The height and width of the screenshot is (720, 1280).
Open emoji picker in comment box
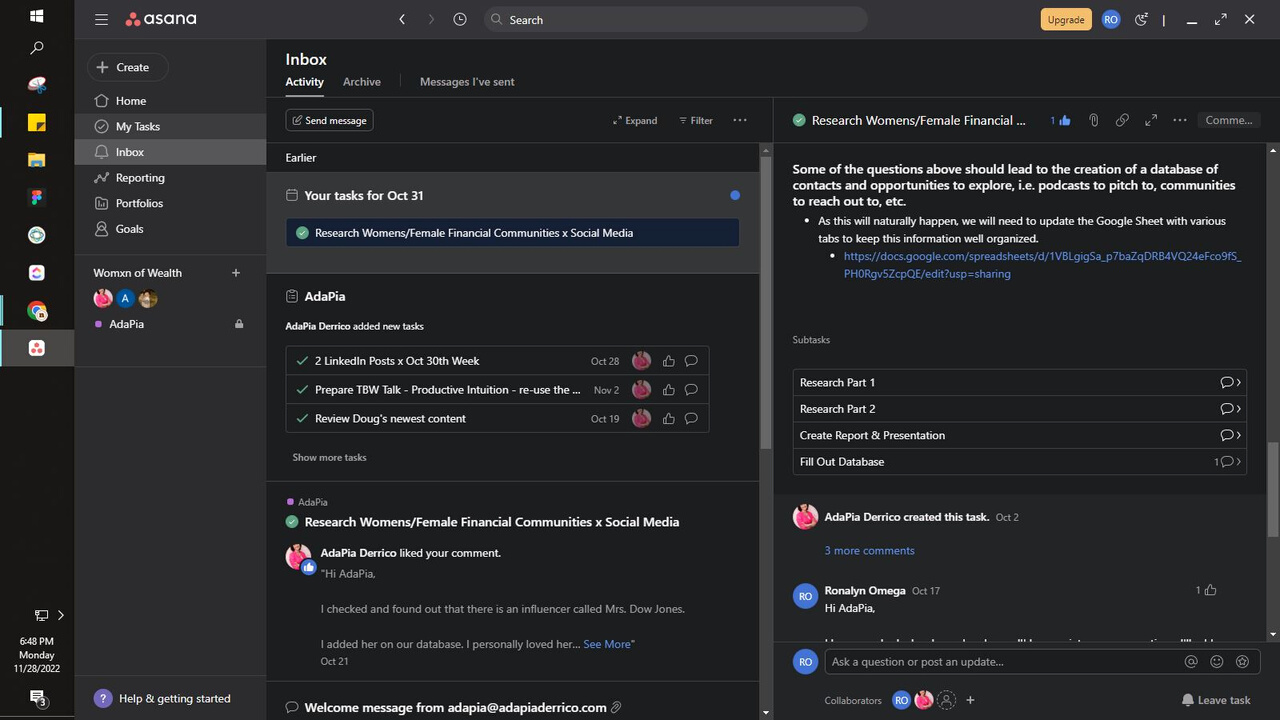click(x=1217, y=661)
